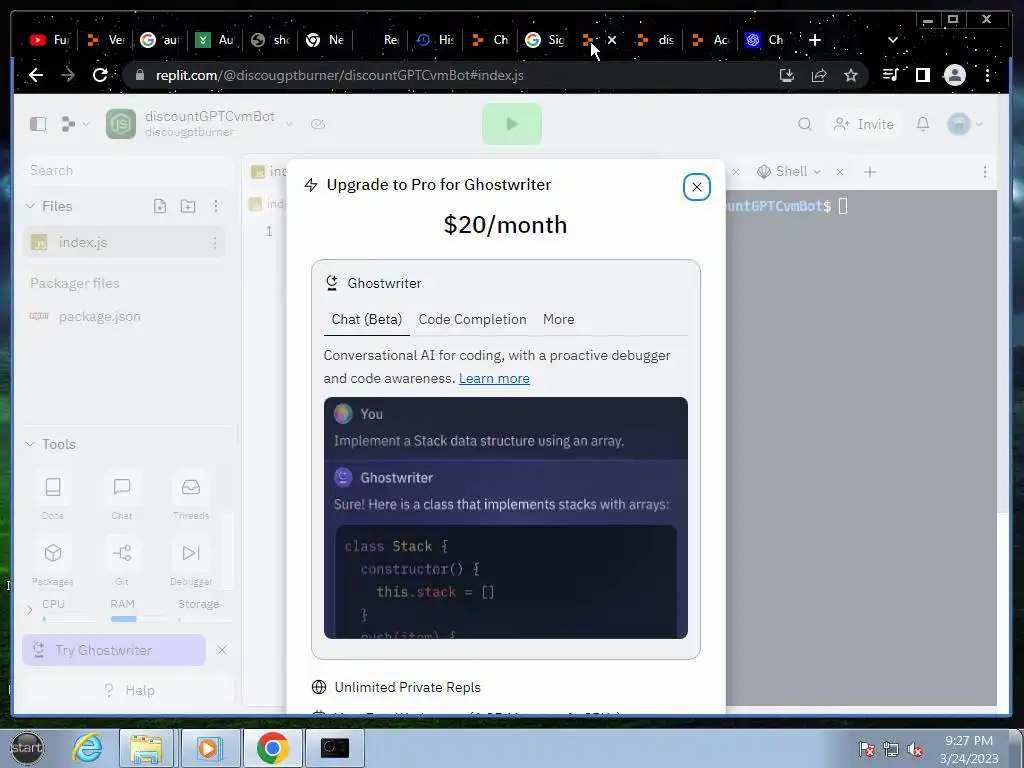Click into the shell terminal prompt

(x=842, y=206)
